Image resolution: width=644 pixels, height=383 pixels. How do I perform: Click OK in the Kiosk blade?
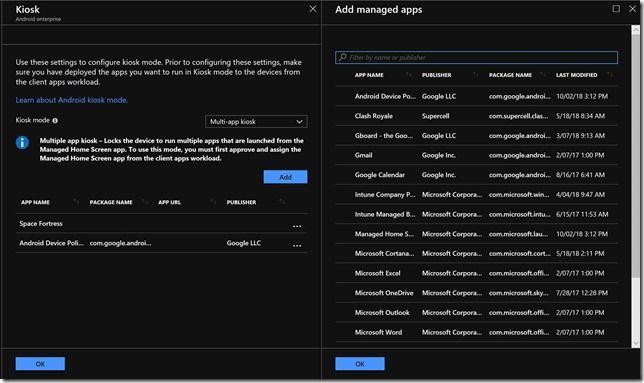pyautogui.click(x=40, y=364)
